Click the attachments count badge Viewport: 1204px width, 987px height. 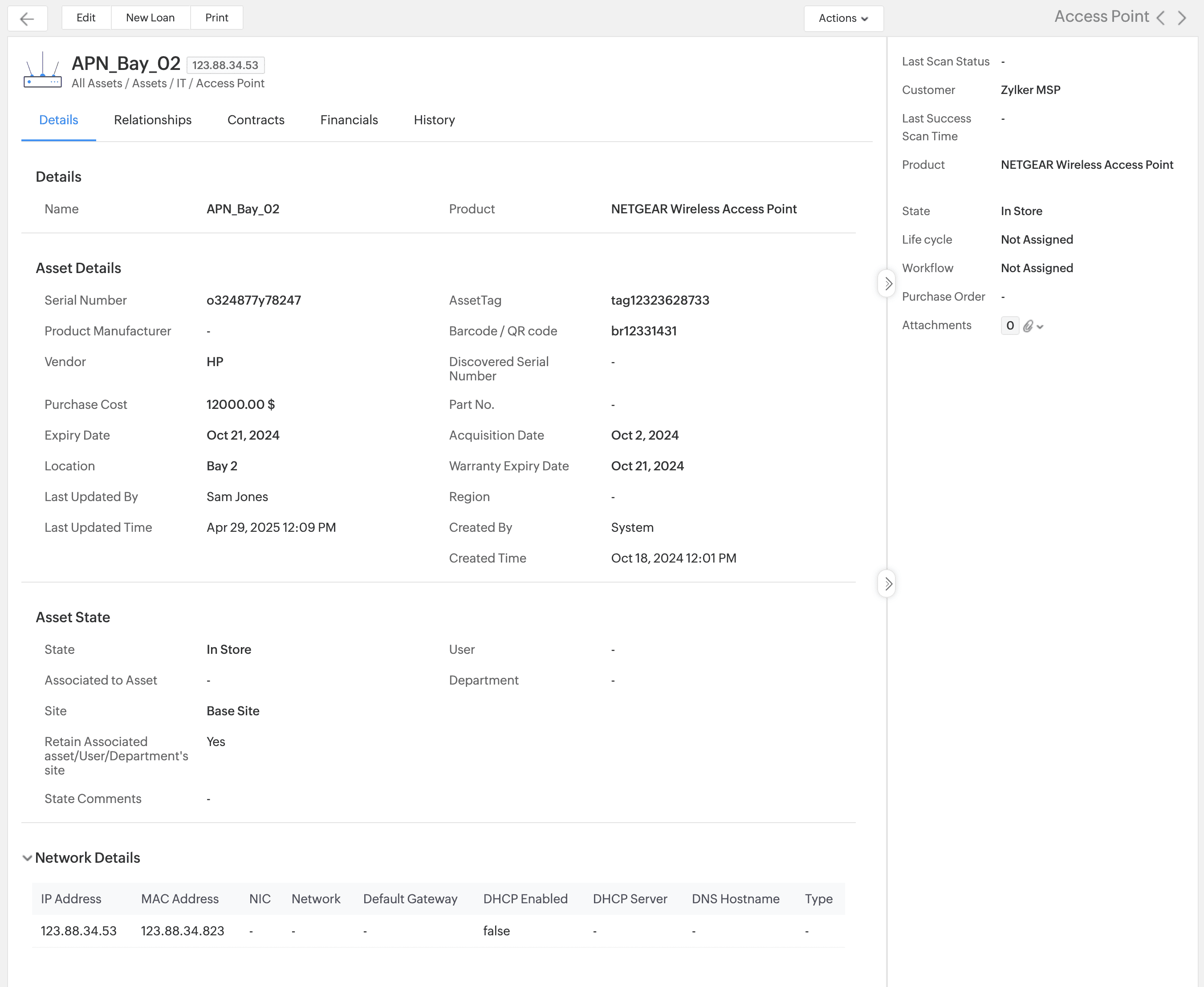(1009, 325)
